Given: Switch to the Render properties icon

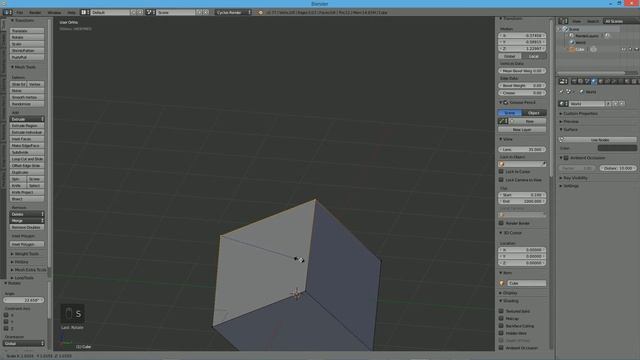Looking at the screenshot, I should click(574, 81).
